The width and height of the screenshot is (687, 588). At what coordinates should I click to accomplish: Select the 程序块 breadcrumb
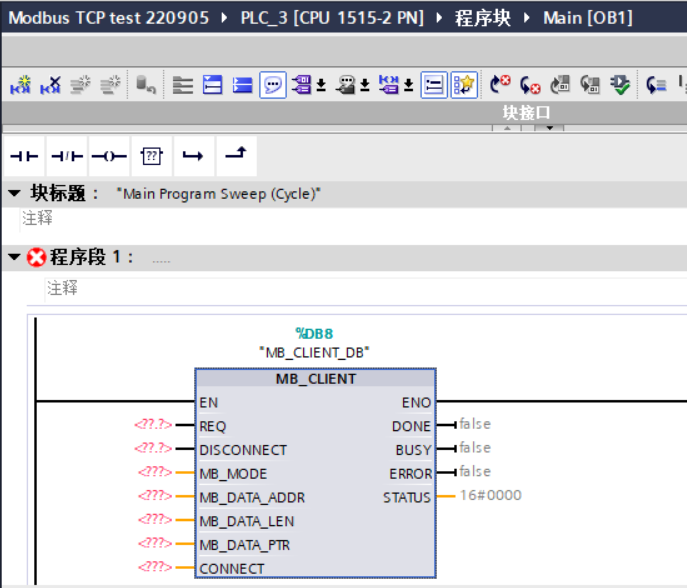pyautogui.click(x=483, y=18)
